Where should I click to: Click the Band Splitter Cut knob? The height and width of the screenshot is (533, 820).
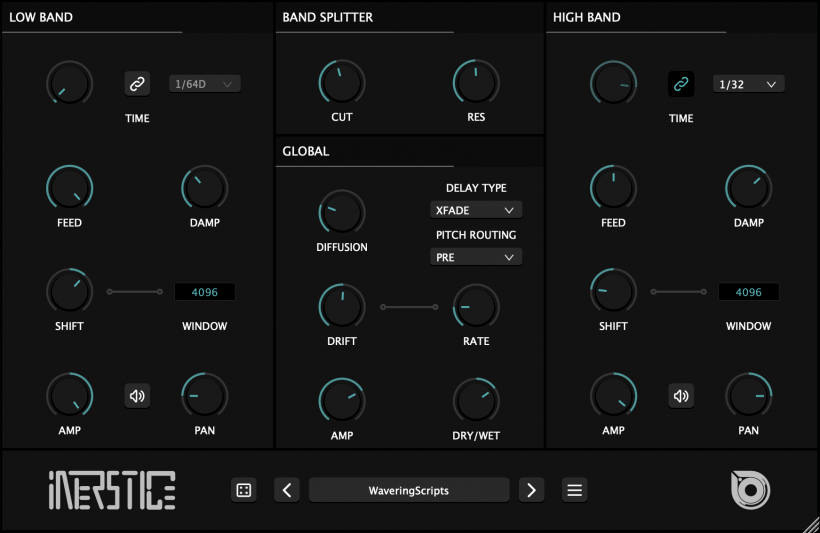[x=342, y=83]
